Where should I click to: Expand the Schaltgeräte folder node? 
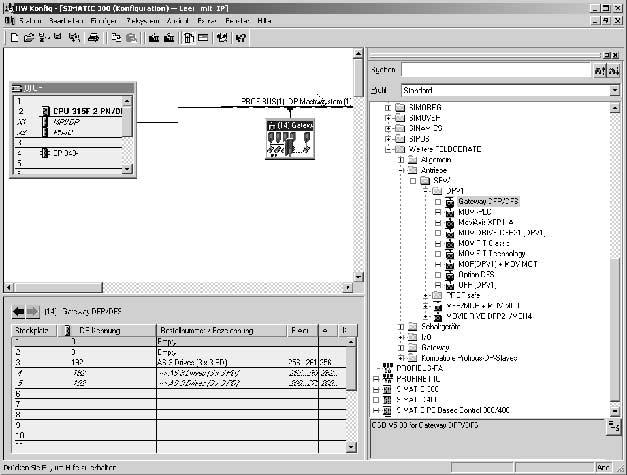pyautogui.click(x=401, y=327)
